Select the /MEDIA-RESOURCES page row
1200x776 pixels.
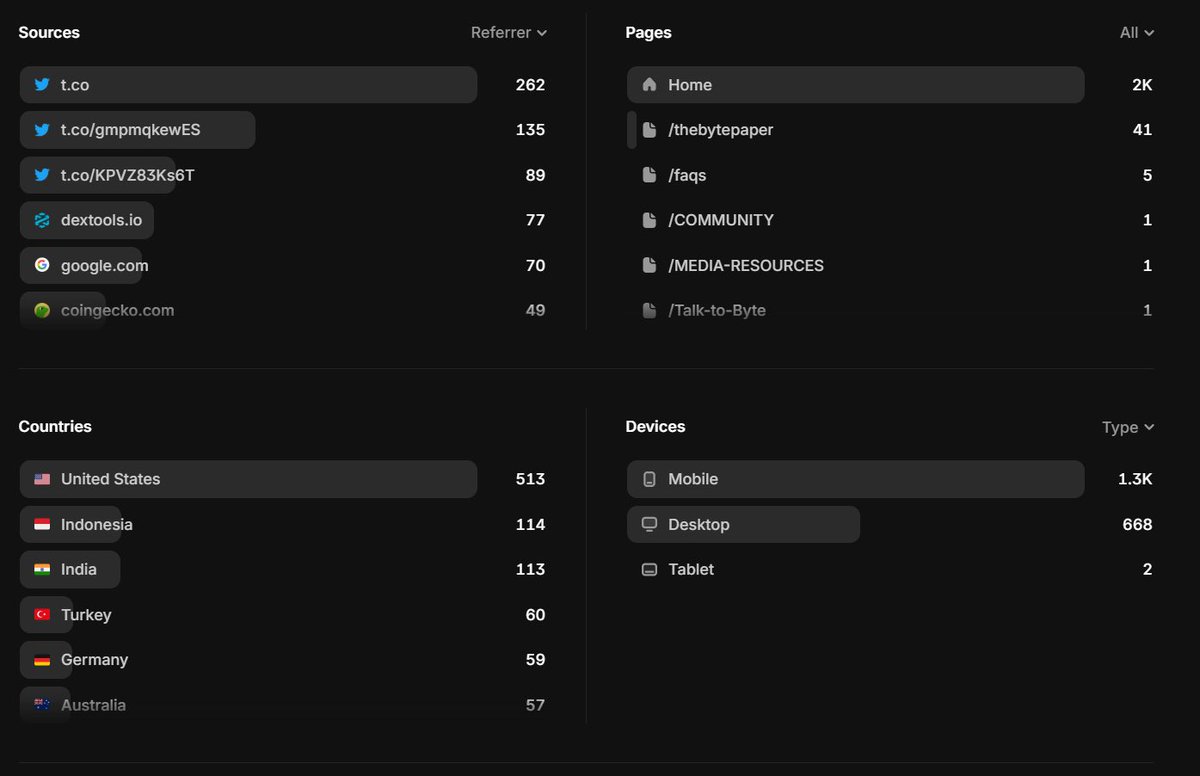pyautogui.click(x=890, y=265)
